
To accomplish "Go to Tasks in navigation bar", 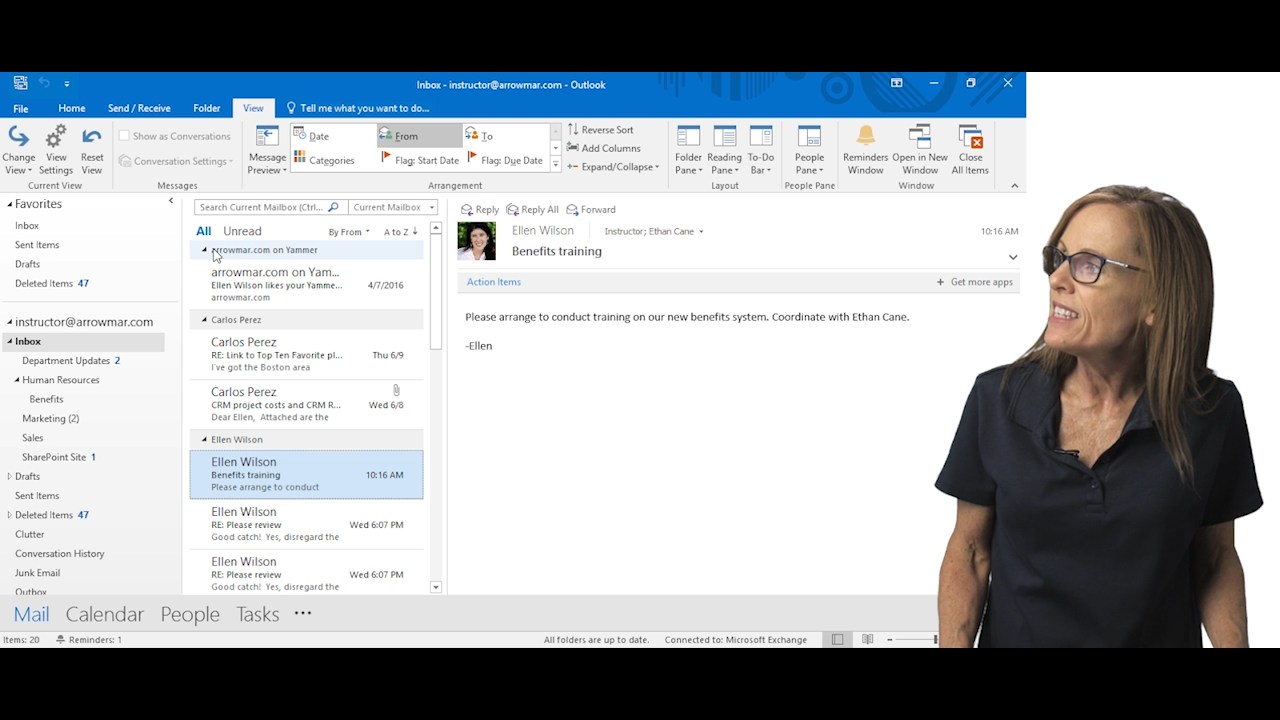I will coord(257,614).
